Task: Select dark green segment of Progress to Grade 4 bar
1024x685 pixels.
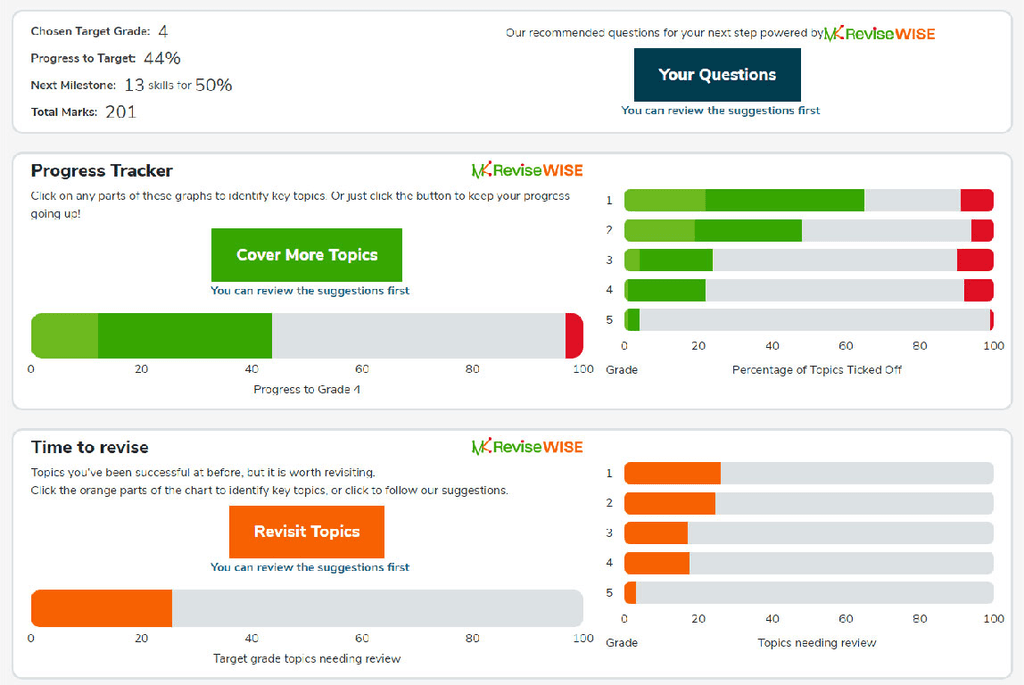Action: click(185, 335)
